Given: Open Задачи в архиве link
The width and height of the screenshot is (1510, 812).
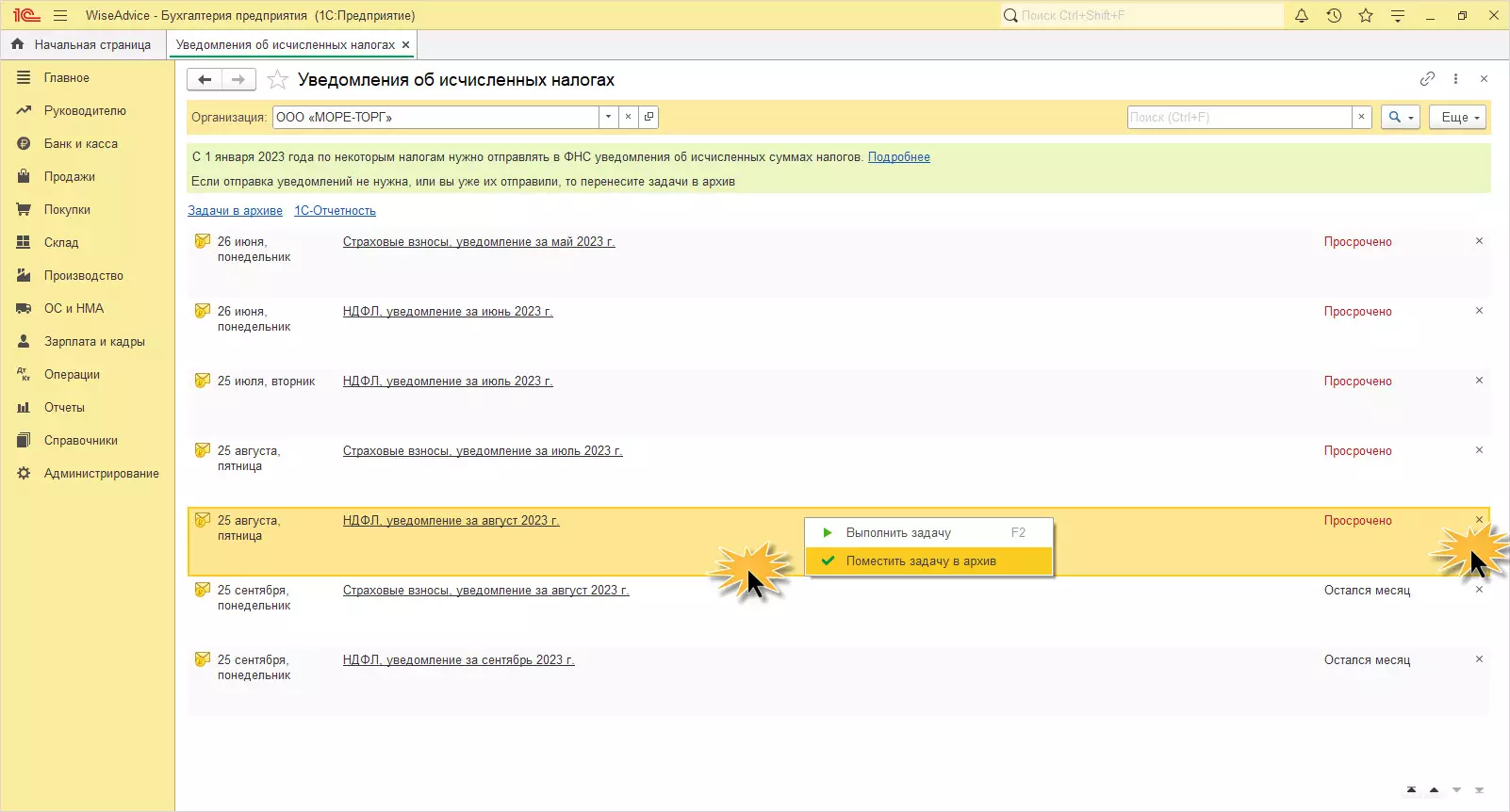Looking at the screenshot, I should click(x=235, y=211).
